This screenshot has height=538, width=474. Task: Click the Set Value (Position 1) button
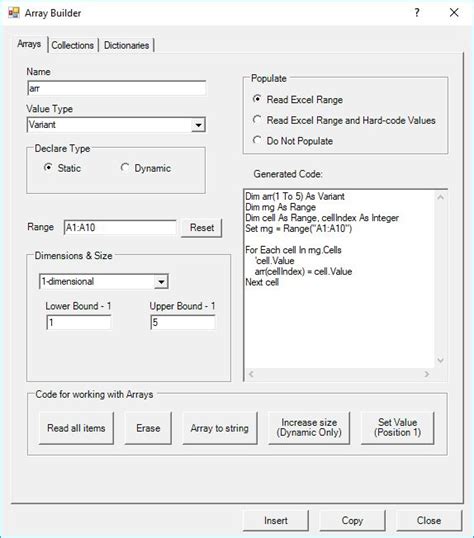[x=397, y=428]
